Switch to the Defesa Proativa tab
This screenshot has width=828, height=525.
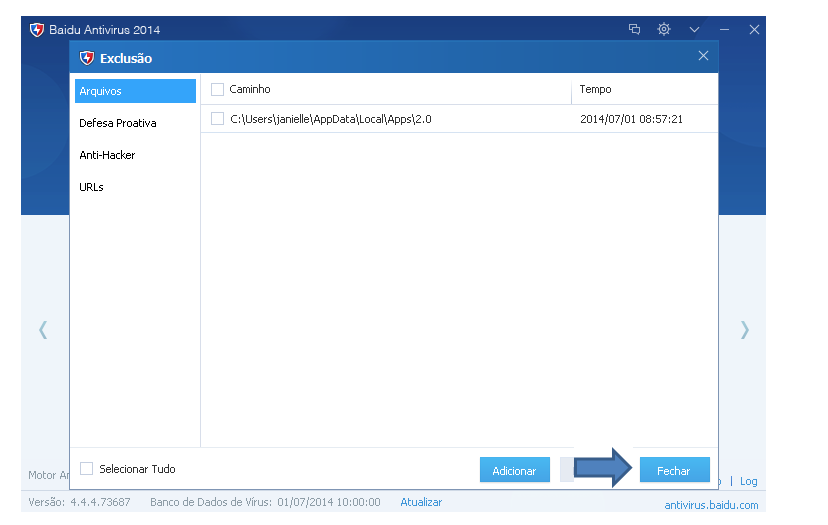[x=118, y=123]
